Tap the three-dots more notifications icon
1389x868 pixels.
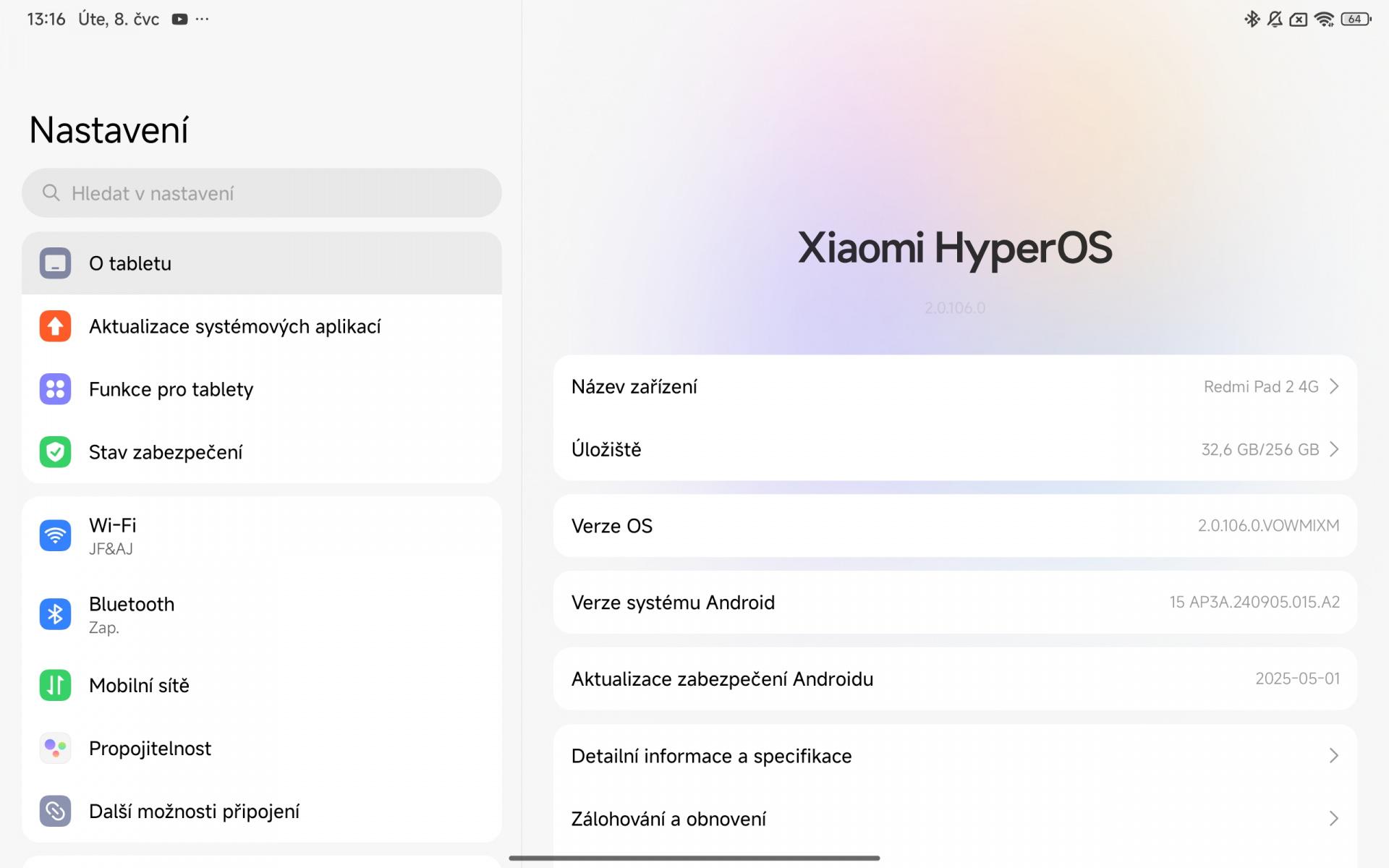(x=203, y=20)
